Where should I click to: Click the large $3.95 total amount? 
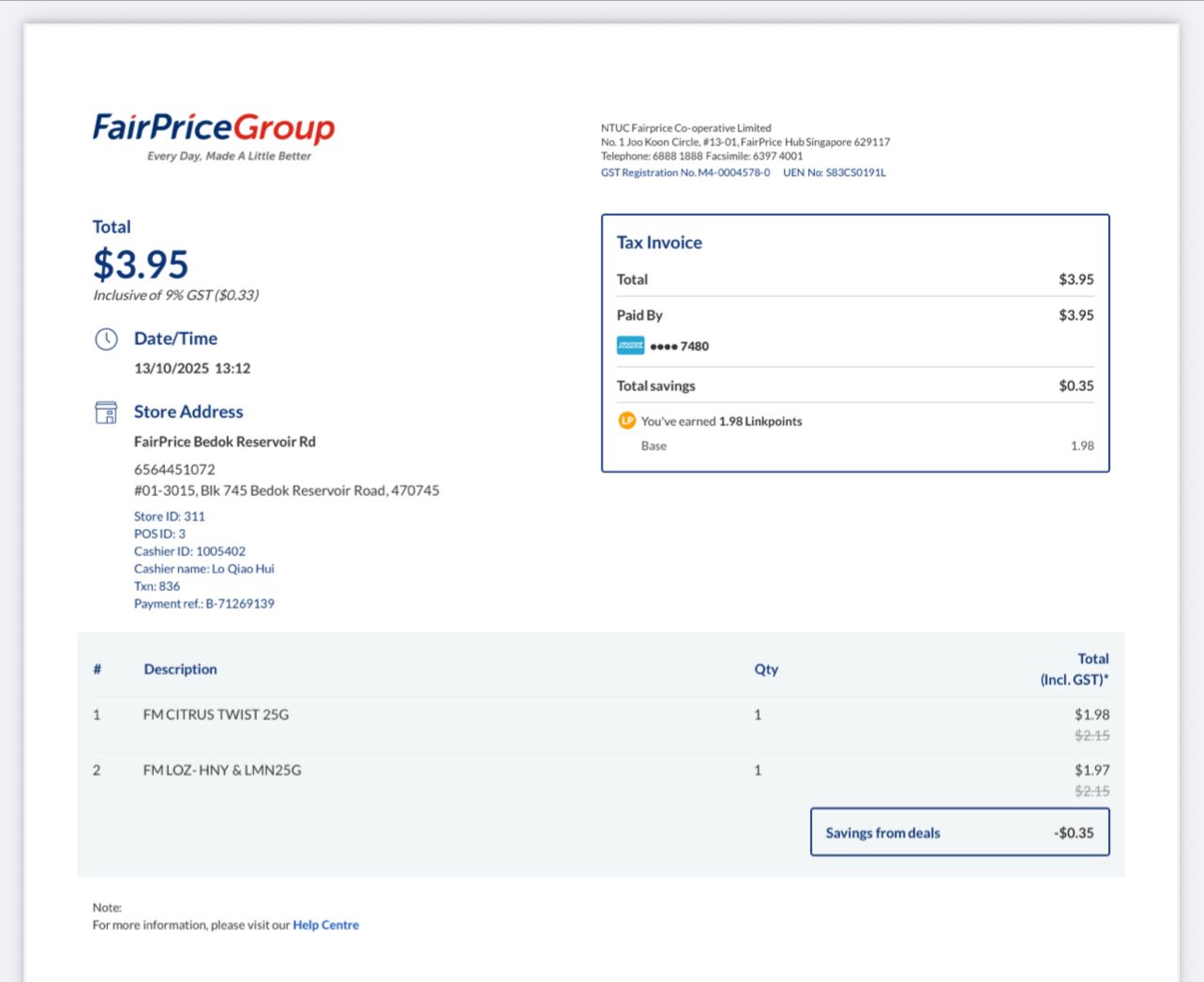(x=141, y=264)
